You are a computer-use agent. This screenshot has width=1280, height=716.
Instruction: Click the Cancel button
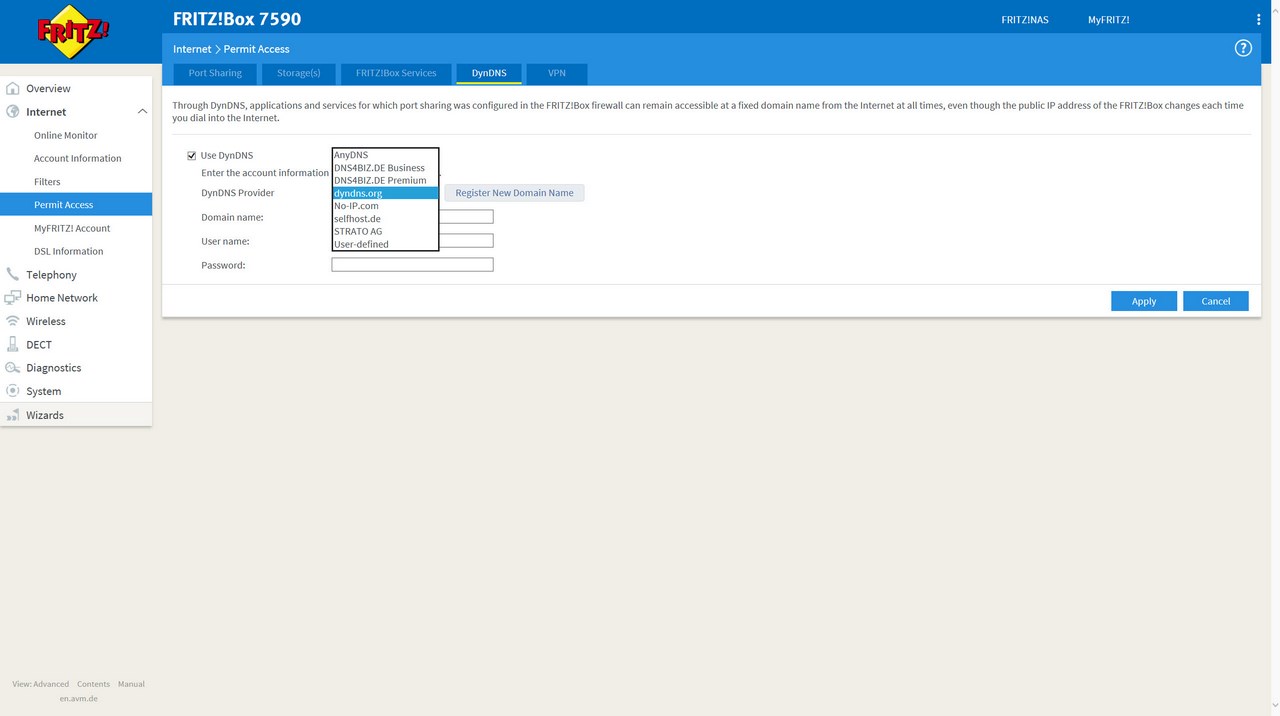[x=1216, y=301]
